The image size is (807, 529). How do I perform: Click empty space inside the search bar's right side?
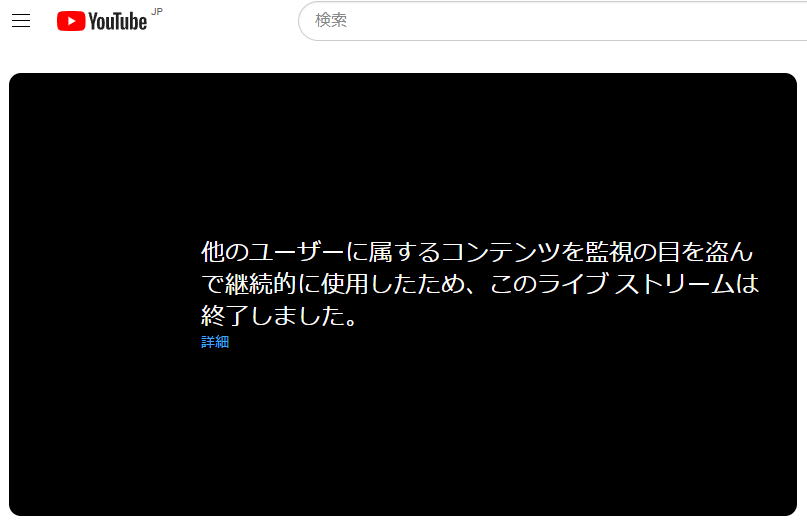[x=669, y=21]
